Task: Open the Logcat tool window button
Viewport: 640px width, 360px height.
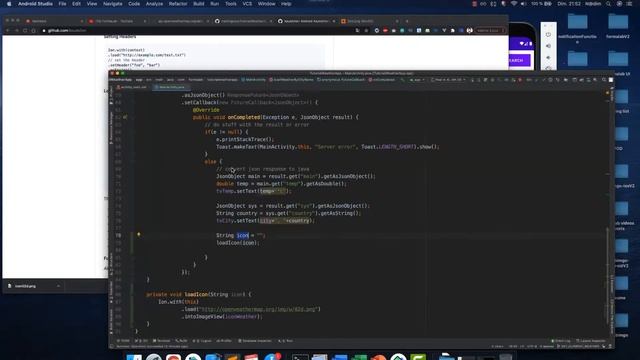Action: (202, 341)
